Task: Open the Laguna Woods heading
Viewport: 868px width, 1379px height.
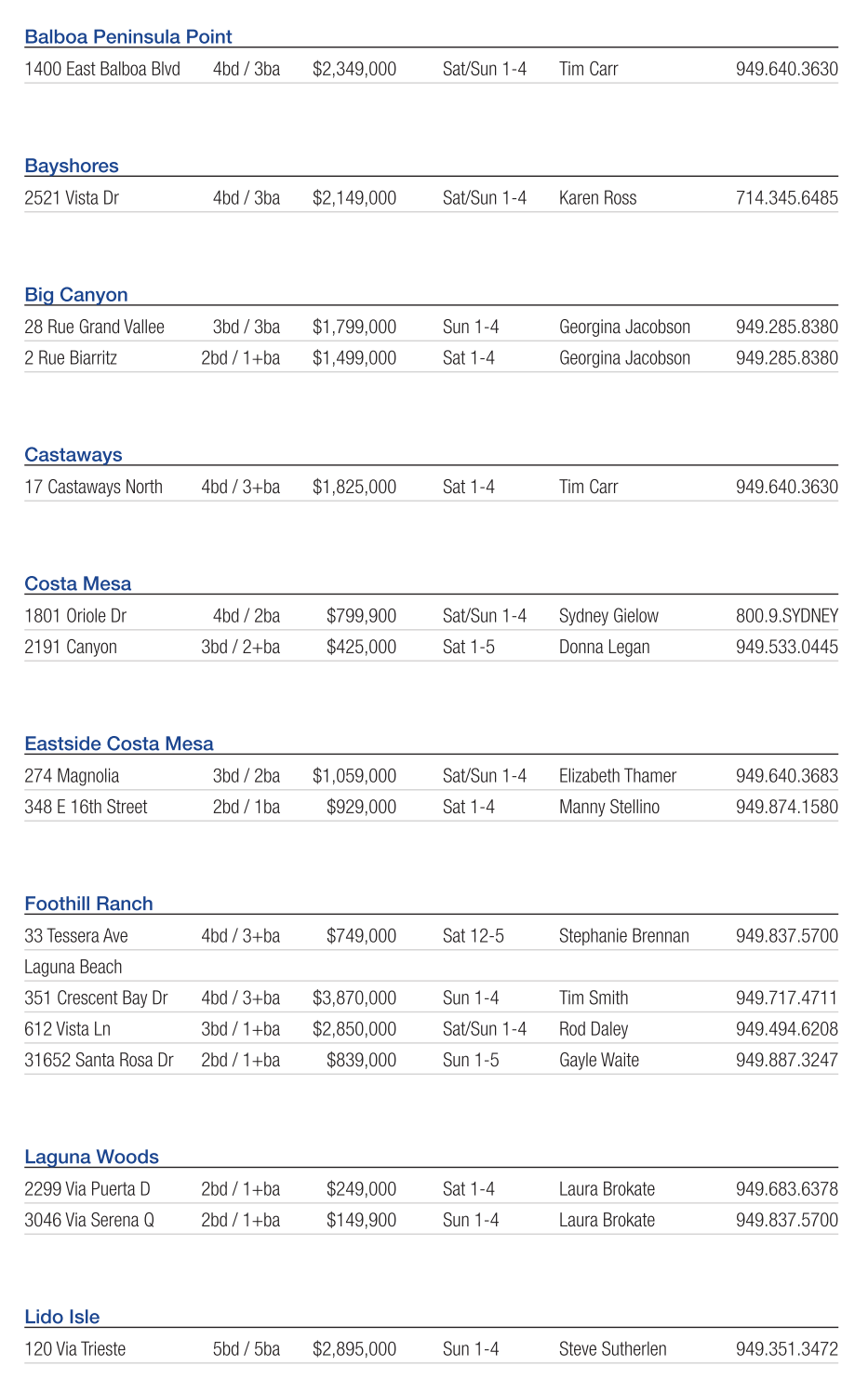Action: coord(91,1157)
